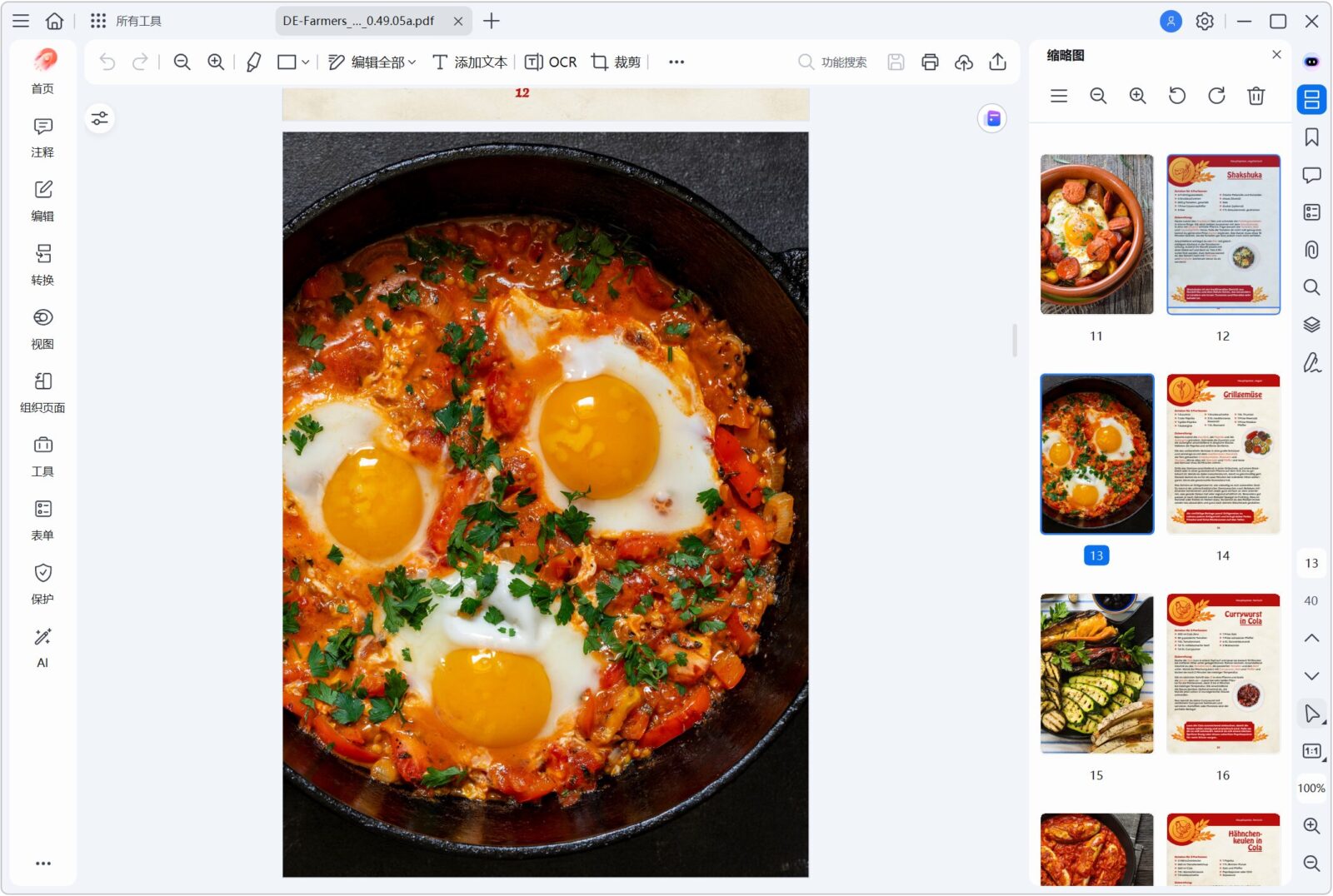
Task: Choose 添加文本 add text tool
Action: [470, 62]
